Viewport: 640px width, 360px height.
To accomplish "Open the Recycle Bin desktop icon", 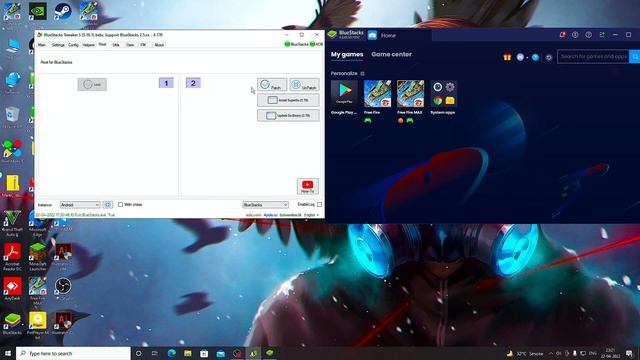I will (12, 117).
